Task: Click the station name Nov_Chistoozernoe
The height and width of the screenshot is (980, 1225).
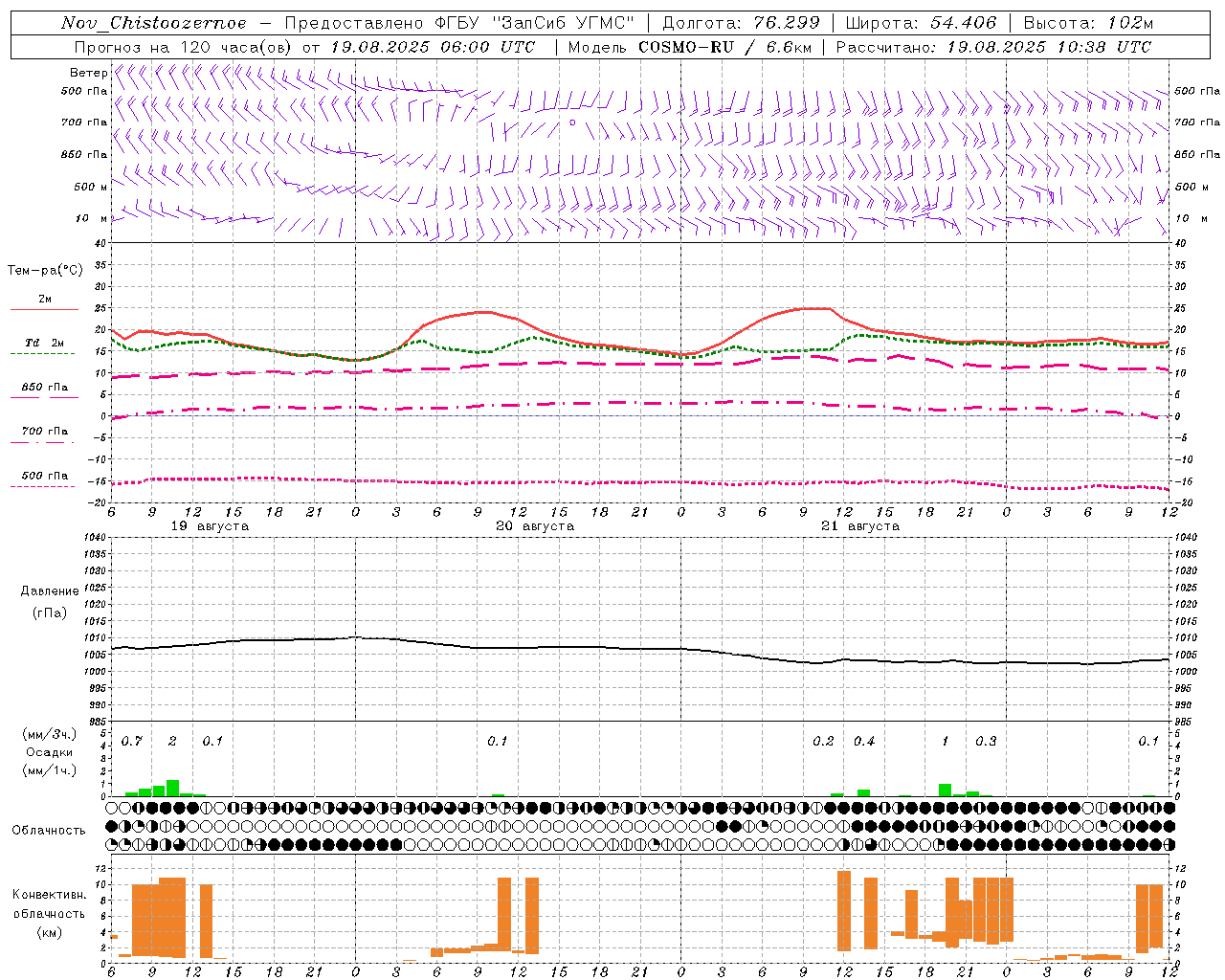Action: point(153,23)
